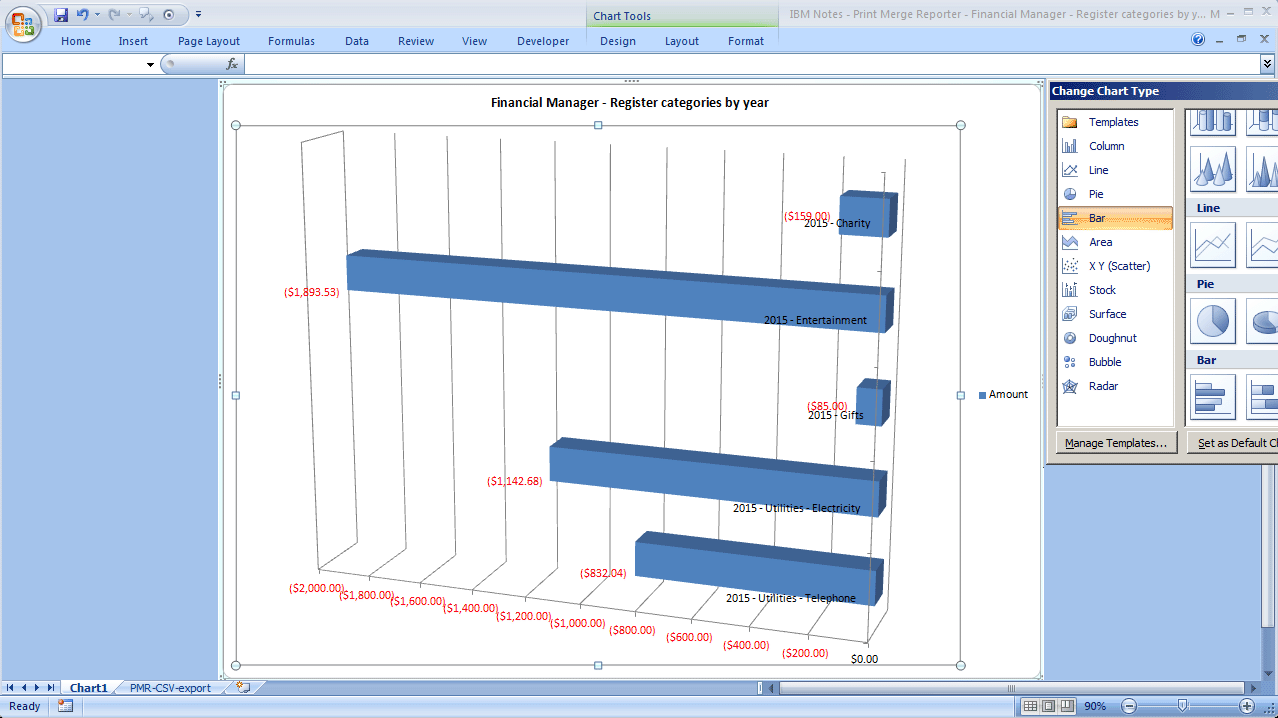
Task: Click the Insert Function fx icon
Action: coord(232,64)
